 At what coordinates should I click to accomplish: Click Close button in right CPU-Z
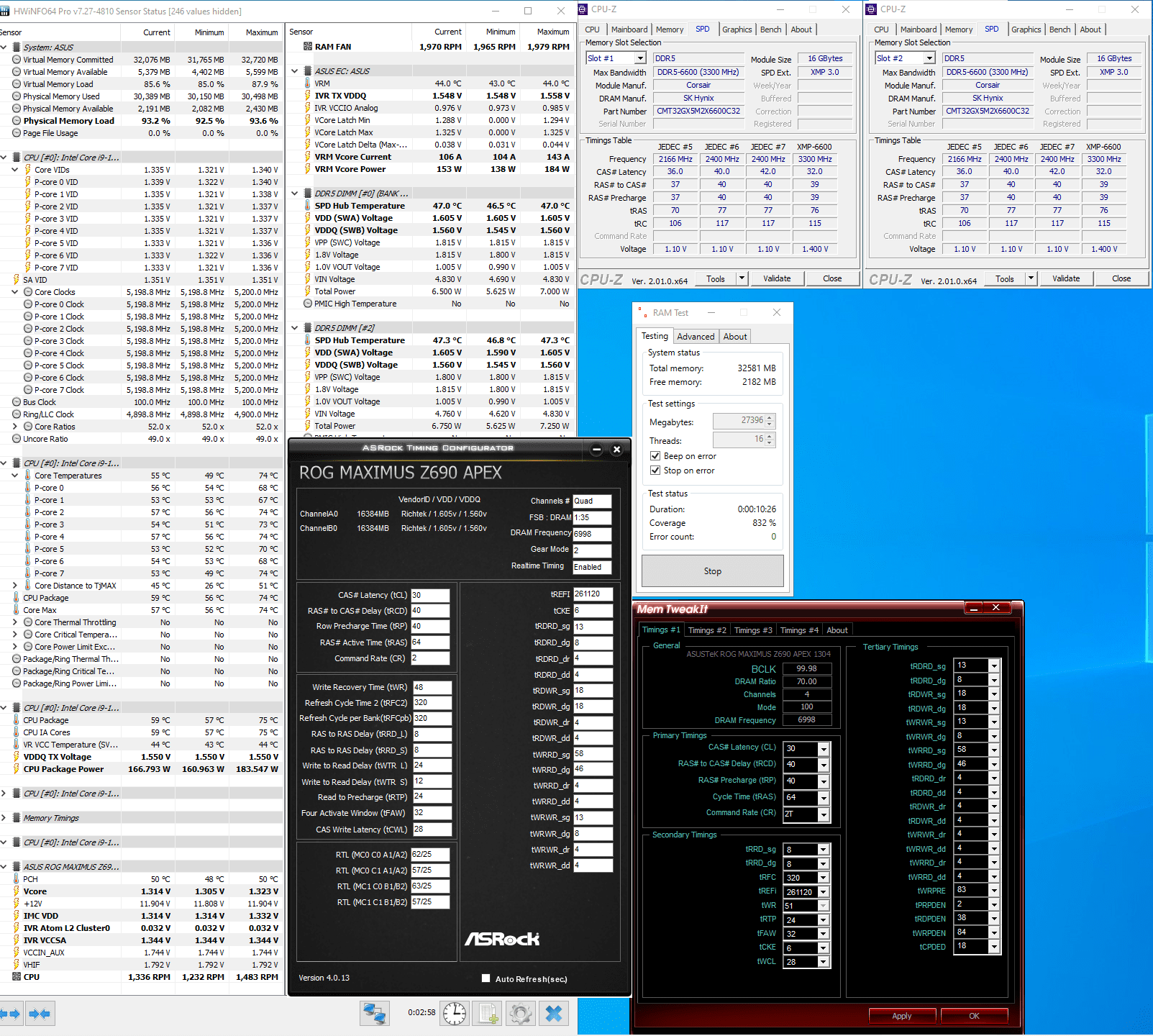[x=1121, y=278]
